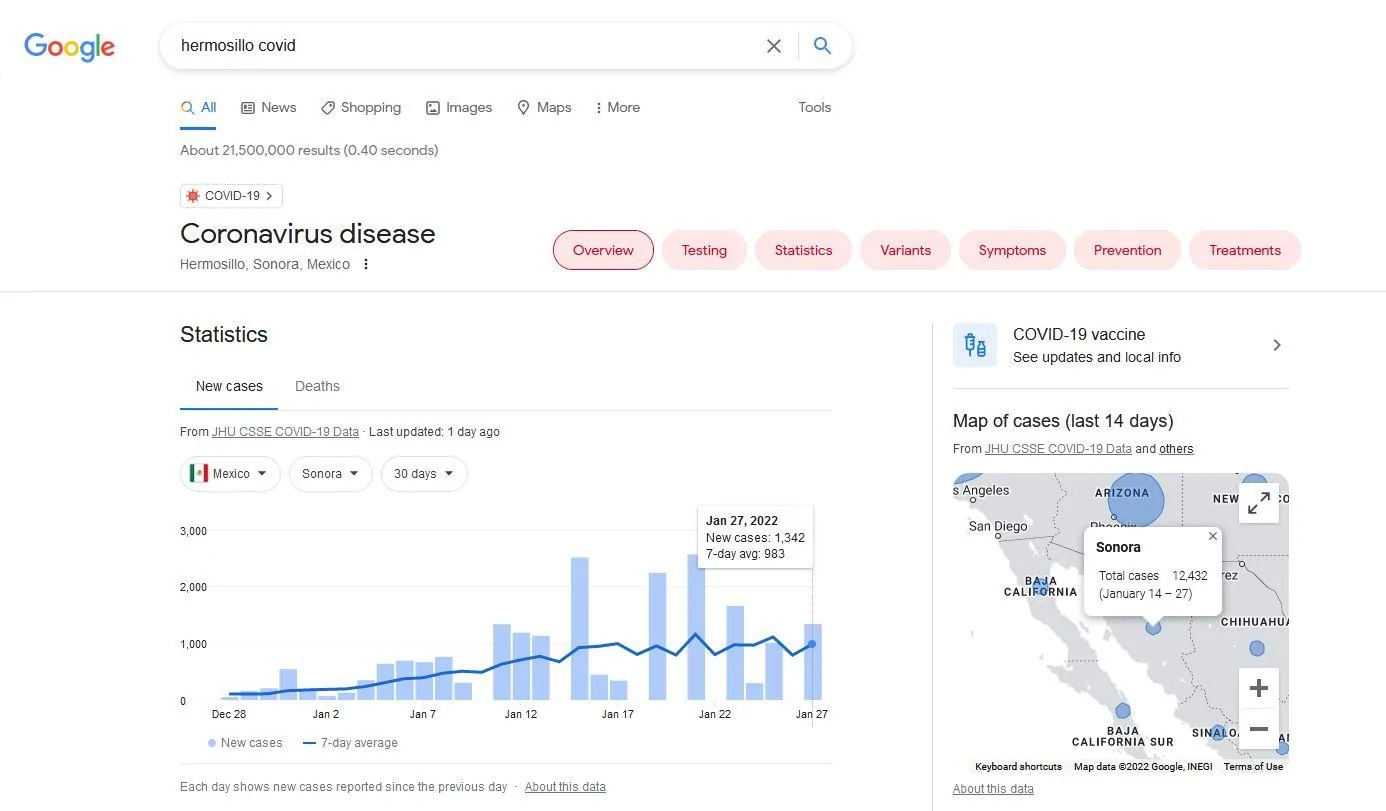Open About this data link below map
This screenshot has width=1386, height=811.
(x=993, y=789)
